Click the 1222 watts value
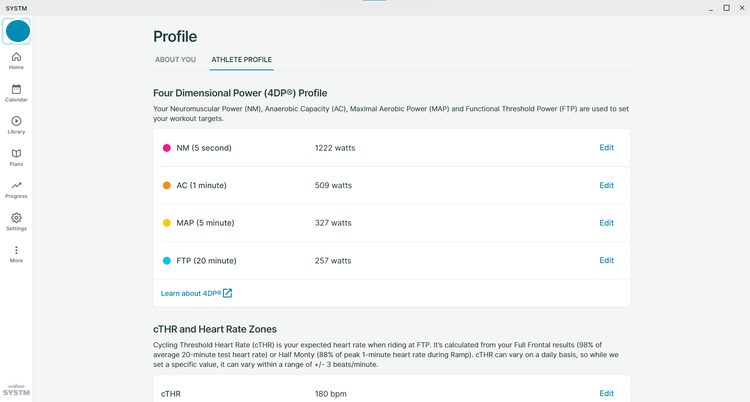Image resolution: width=750 pixels, height=402 pixels. (x=335, y=148)
